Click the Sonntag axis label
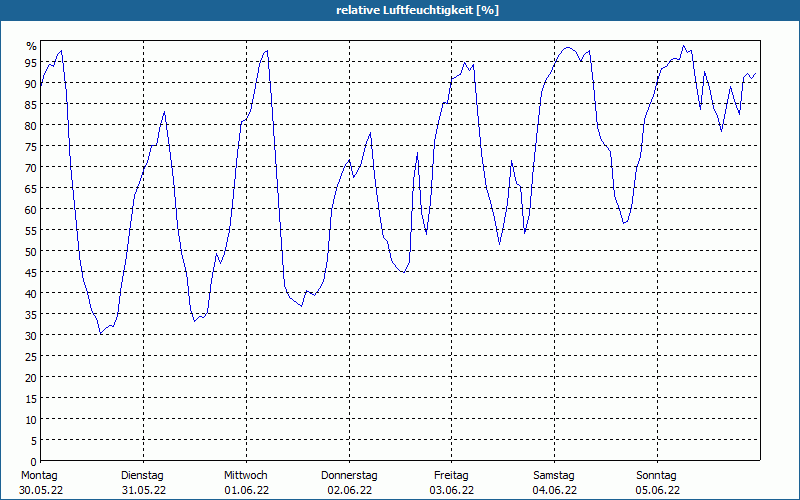Image resolution: width=800 pixels, height=500 pixels. pos(656,475)
